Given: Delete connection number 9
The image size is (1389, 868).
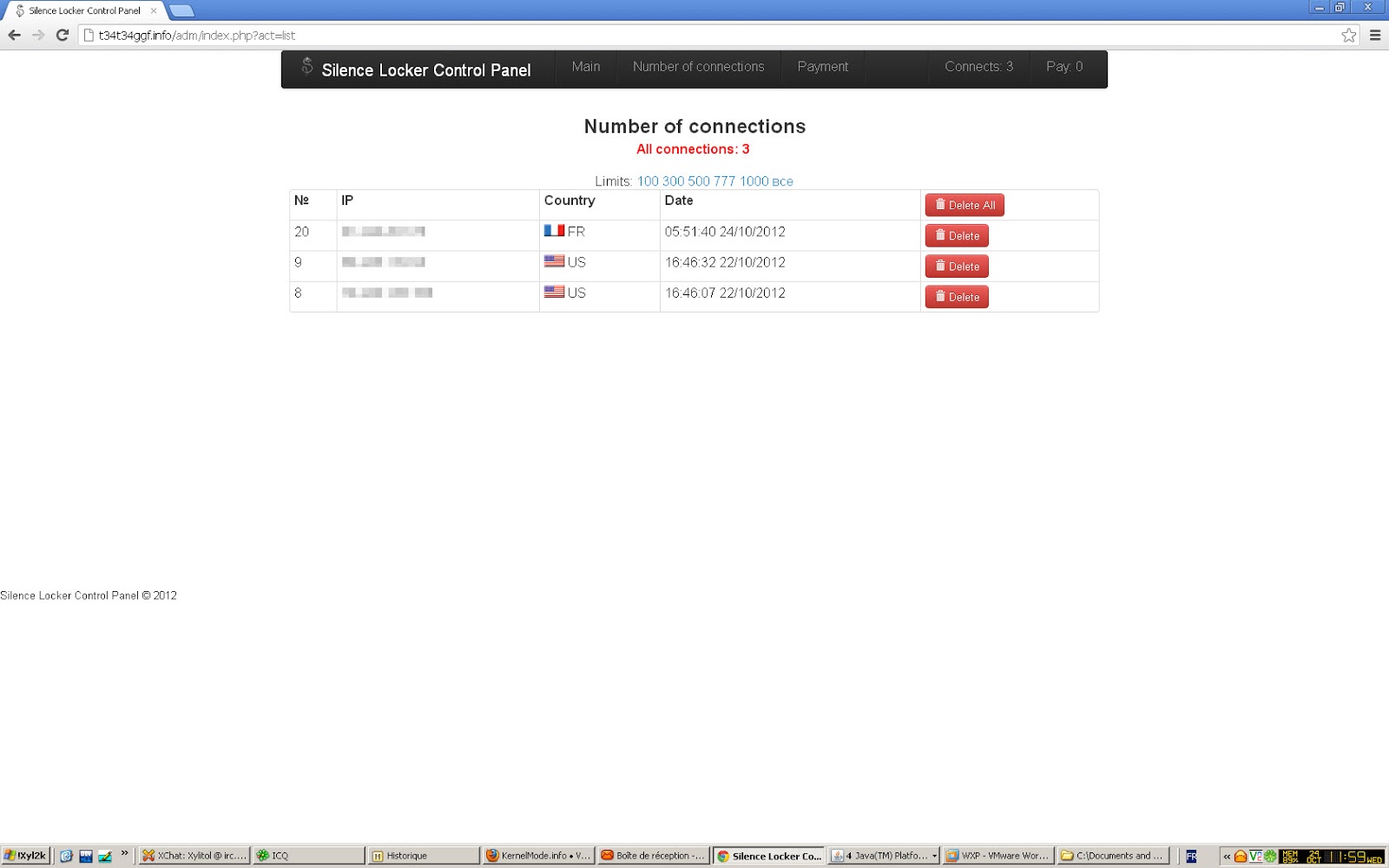Looking at the screenshot, I should [x=957, y=266].
